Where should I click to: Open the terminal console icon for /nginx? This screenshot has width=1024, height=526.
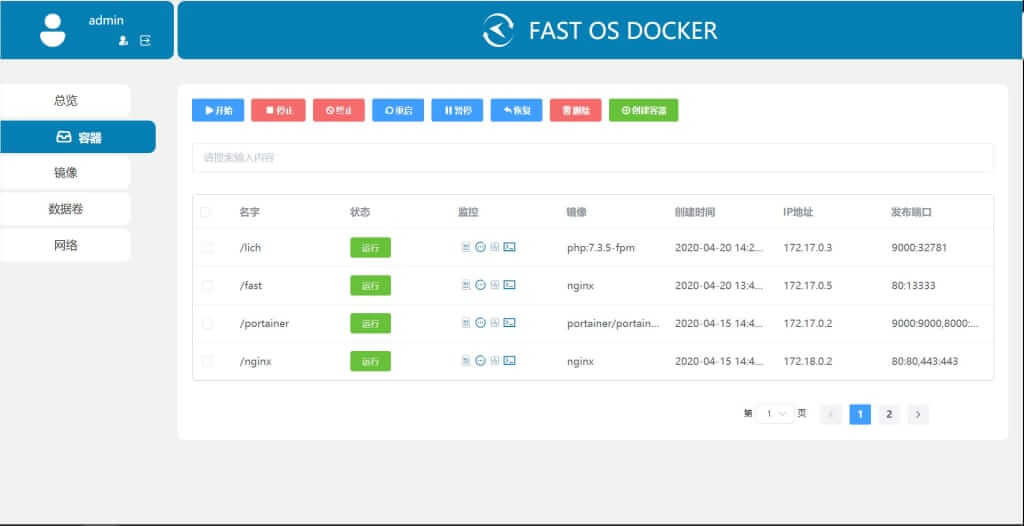click(x=509, y=361)
